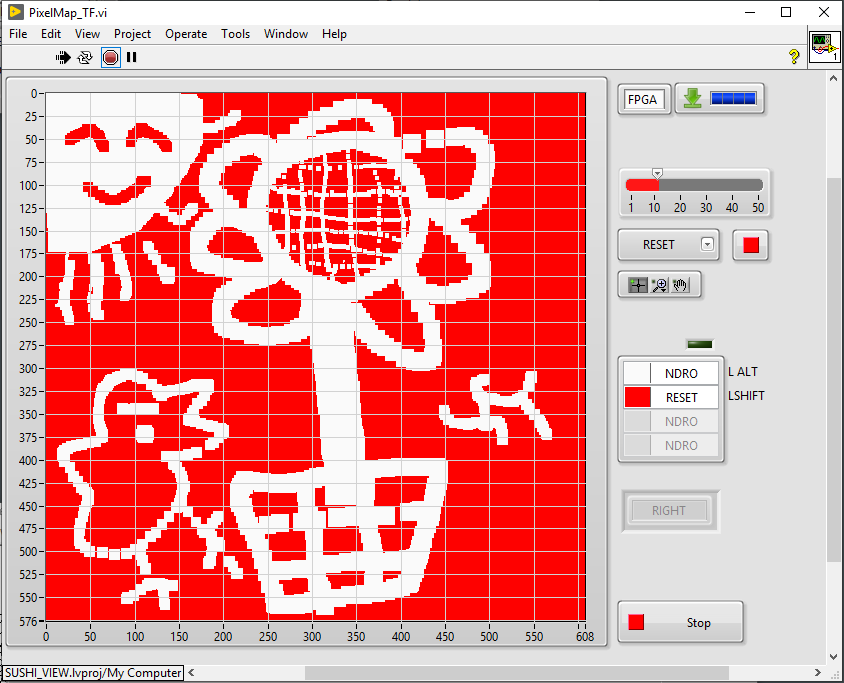The width and height of the screenshot is (844, 683).
Task: Select the graph pan hand tool
Action: tap(680, 285)
